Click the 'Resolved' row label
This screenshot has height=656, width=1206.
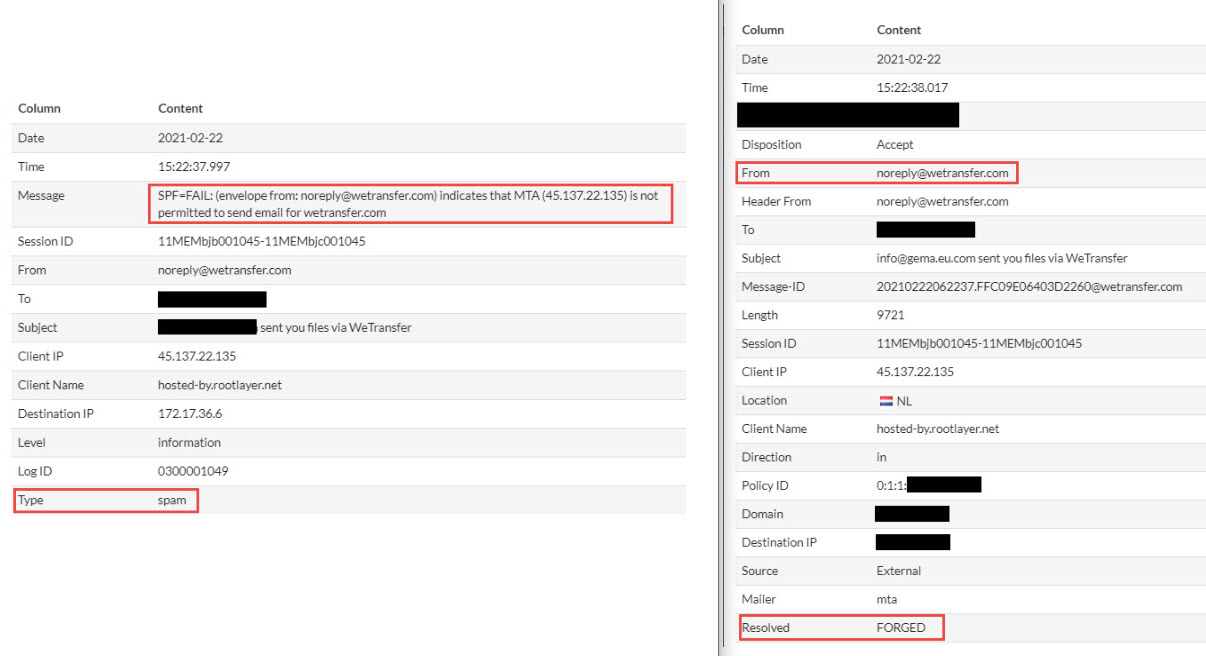click(x=766, y=628)
